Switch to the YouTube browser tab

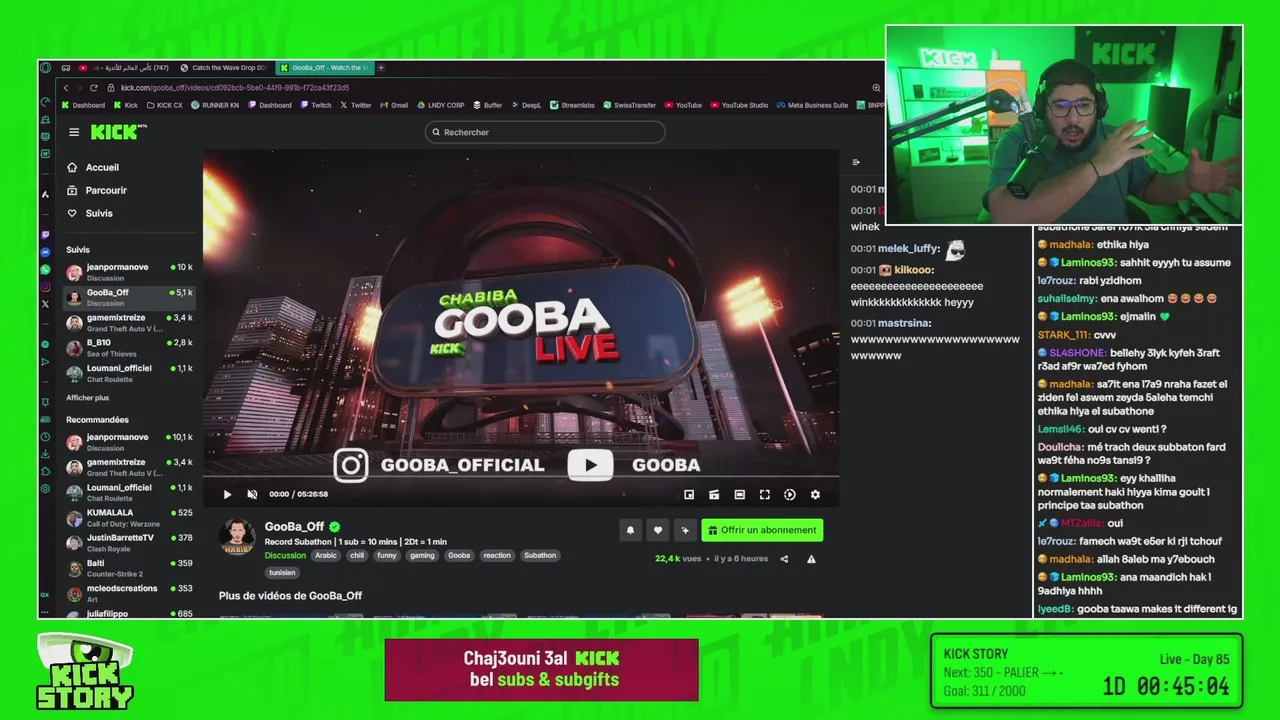(x=123, y=68)
